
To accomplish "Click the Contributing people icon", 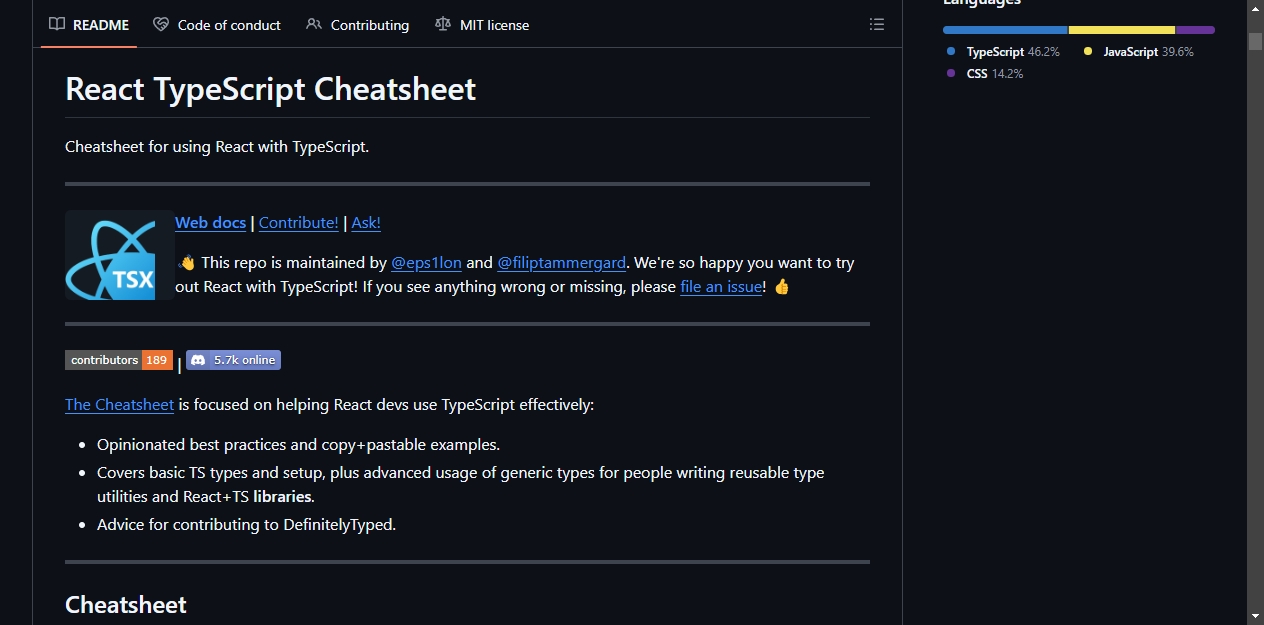I will [314, 24].
